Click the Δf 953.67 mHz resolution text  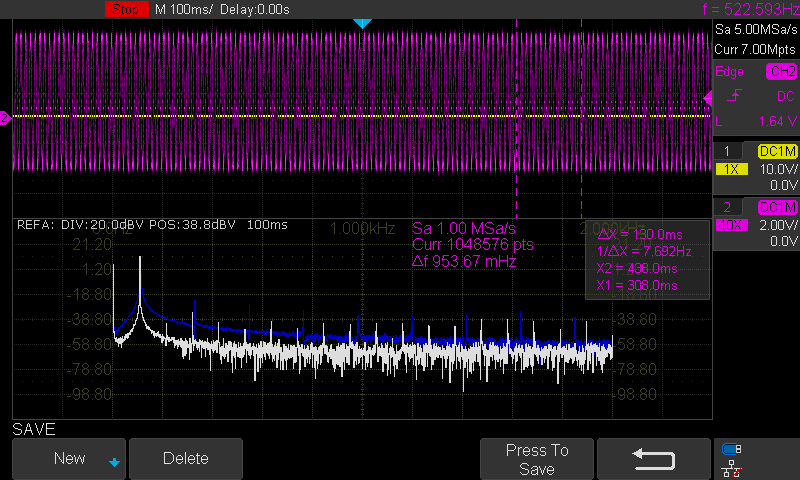tap(464, 261)
